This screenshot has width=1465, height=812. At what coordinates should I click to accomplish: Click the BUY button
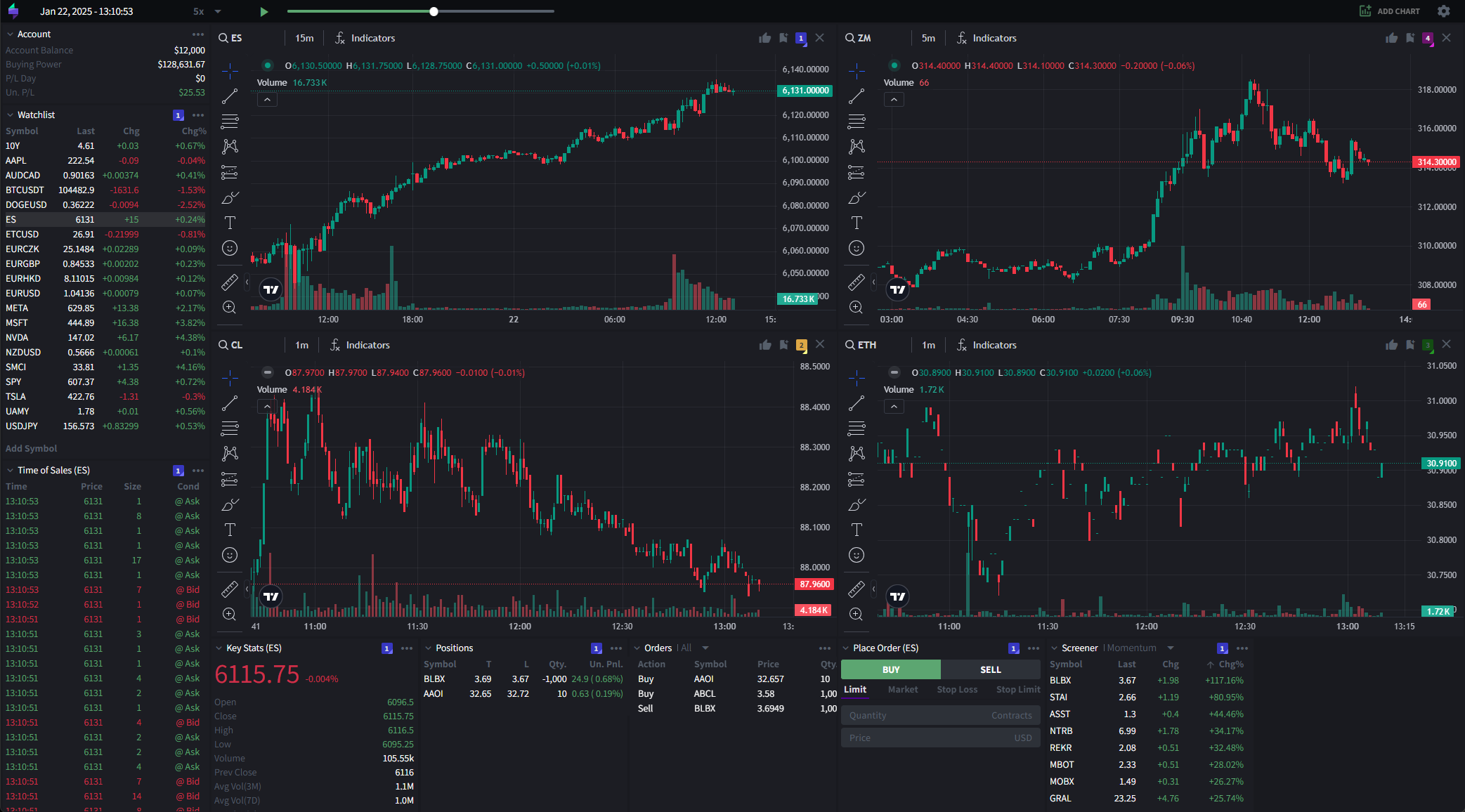click(891, 669)
